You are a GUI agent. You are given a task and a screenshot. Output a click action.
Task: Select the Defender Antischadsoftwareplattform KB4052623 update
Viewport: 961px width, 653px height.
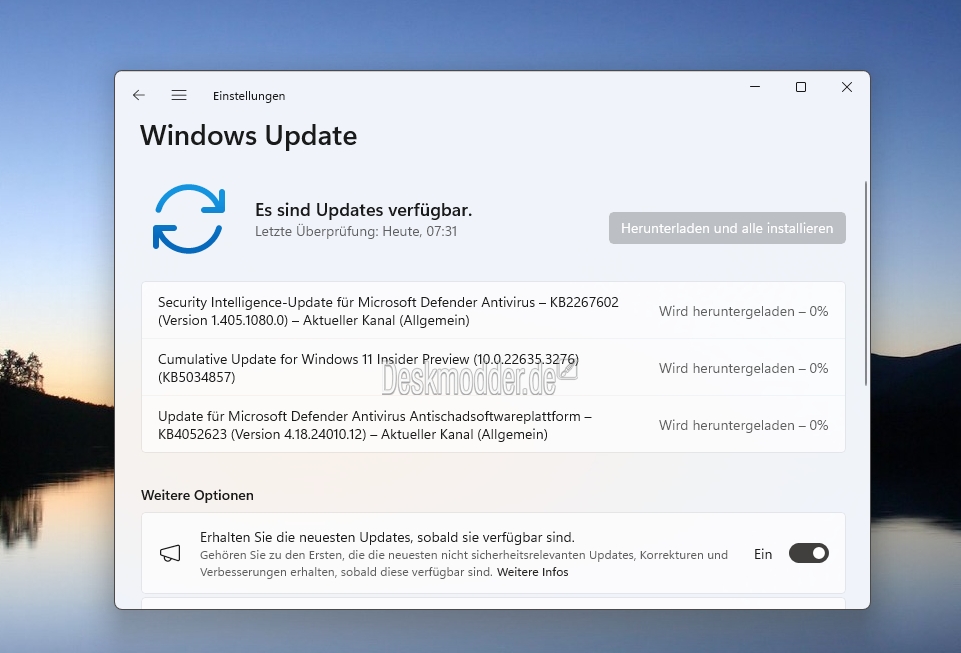[x=375, y=425]
